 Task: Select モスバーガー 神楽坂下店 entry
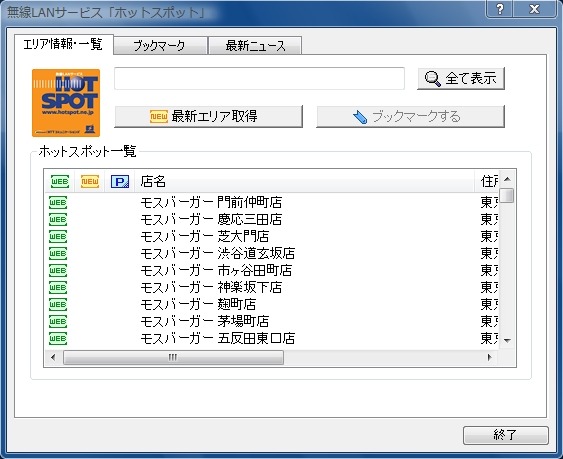click(x=211, y=287)
